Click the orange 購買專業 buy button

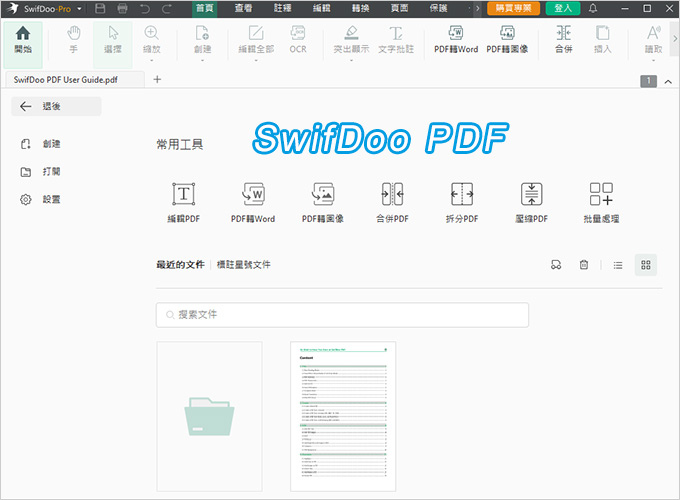tap(513, 8)
